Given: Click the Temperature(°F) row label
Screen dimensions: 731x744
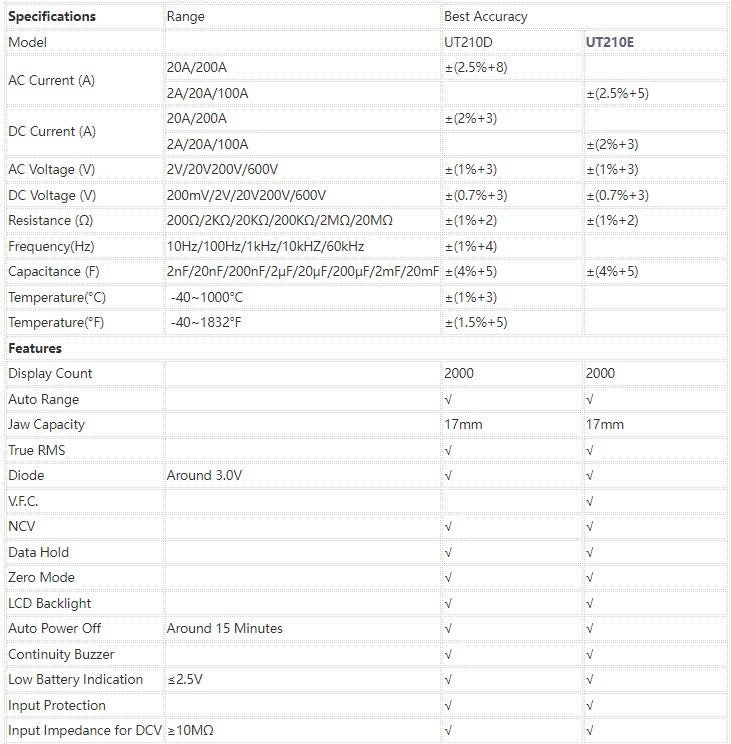Looking at the screenshot, I should [56, 323].
